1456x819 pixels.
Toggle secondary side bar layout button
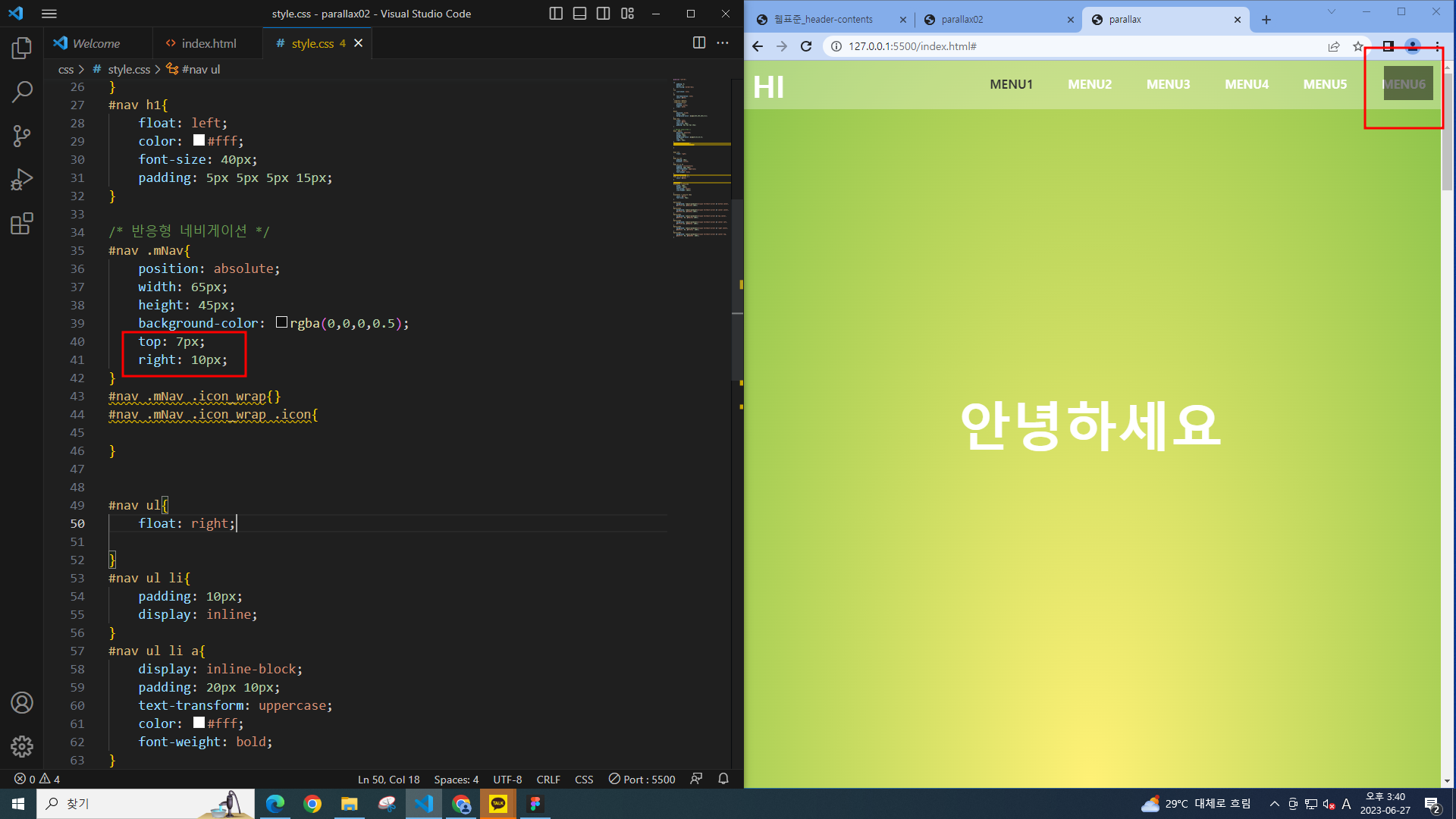click(603, 14)
